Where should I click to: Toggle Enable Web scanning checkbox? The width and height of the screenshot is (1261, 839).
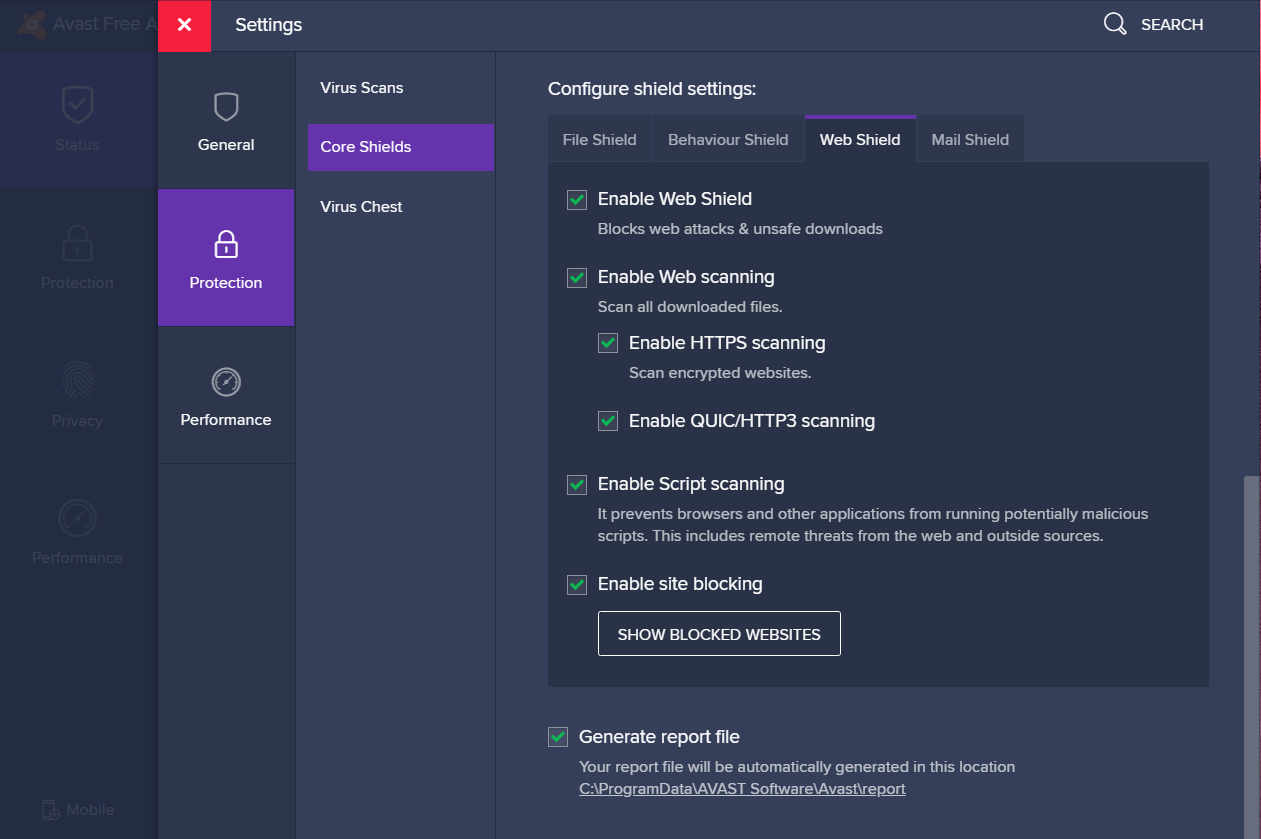[x=577, y=277]
